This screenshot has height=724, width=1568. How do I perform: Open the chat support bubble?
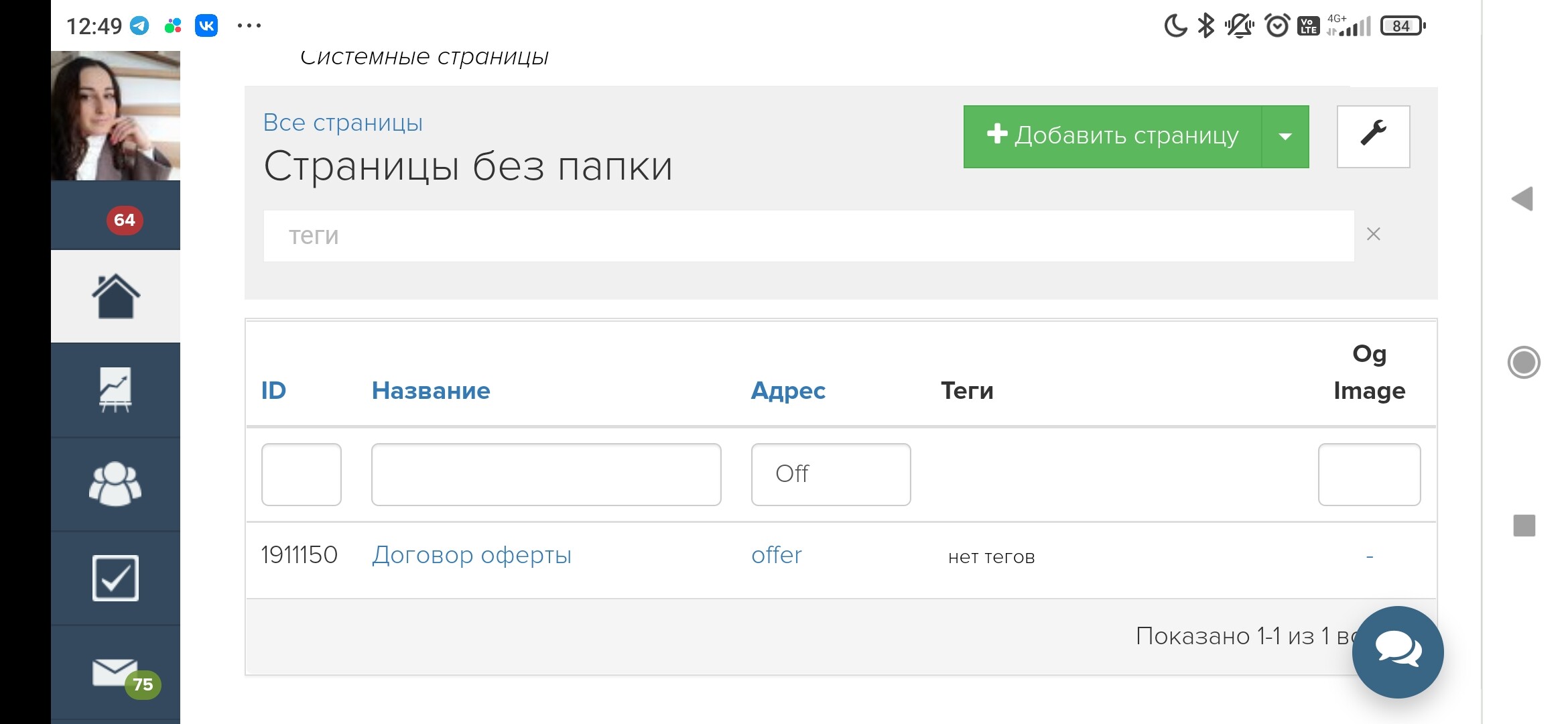pyautogui.click(x=1397, y=652)
